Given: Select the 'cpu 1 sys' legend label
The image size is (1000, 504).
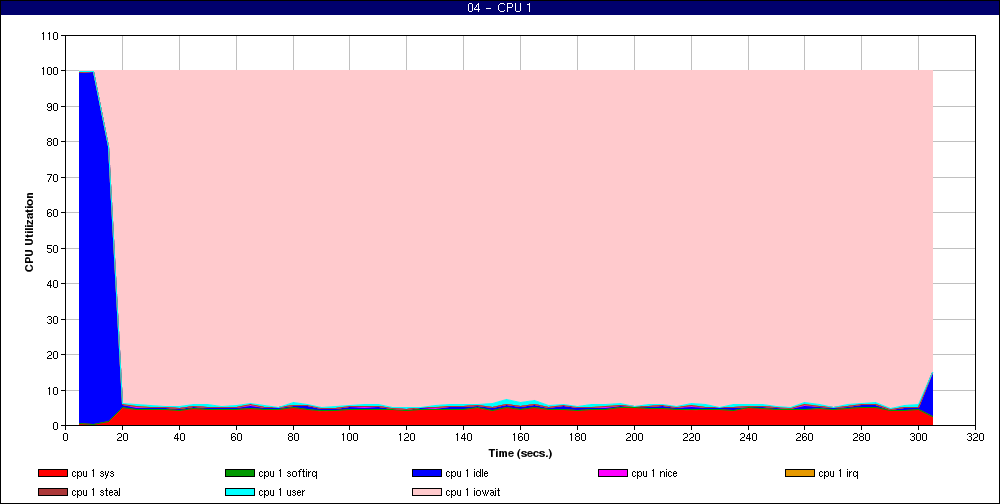Looking at the screenshot, I should pyautogui.click(x=93, y=473).
